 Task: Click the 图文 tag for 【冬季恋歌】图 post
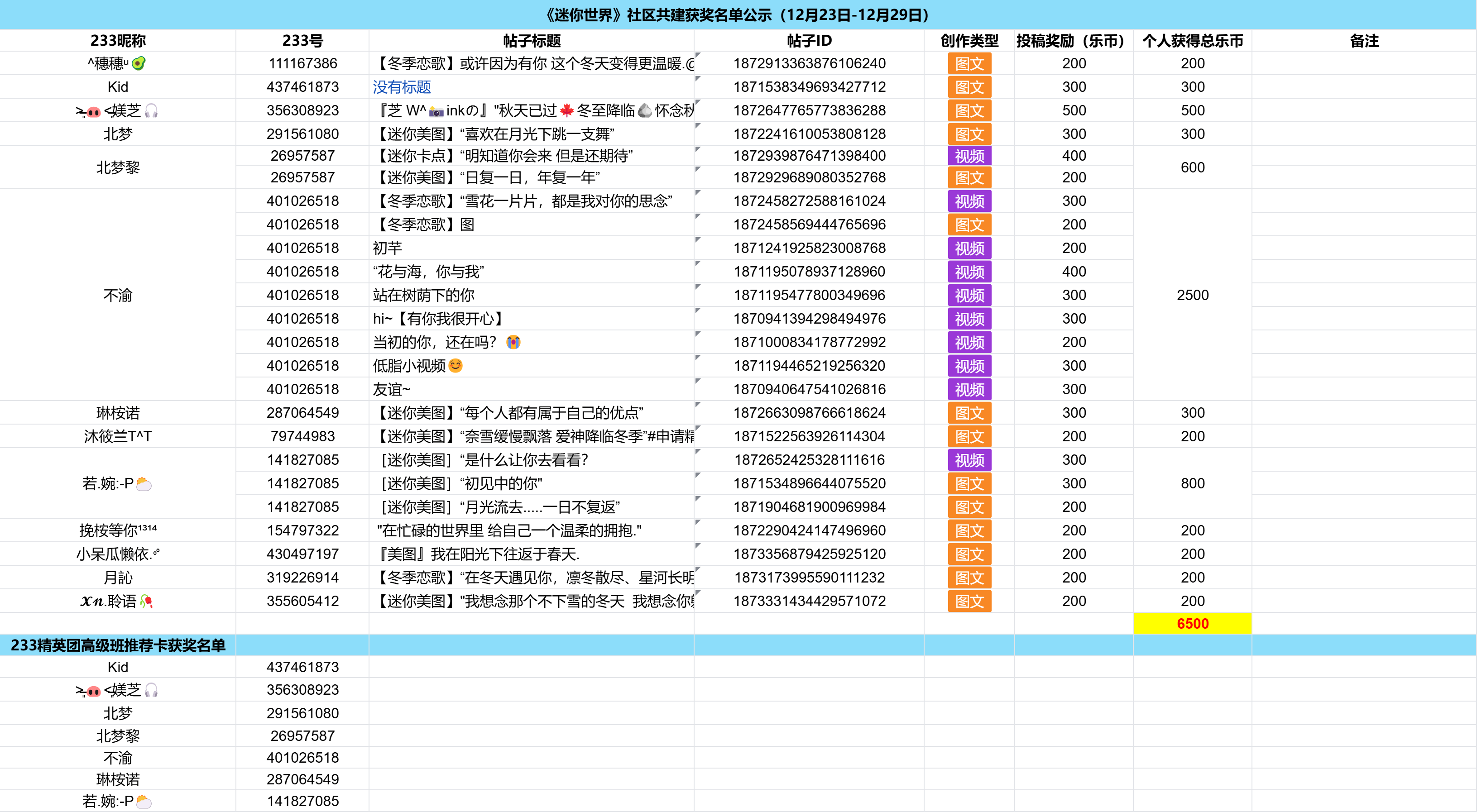[x=969, y=224]
